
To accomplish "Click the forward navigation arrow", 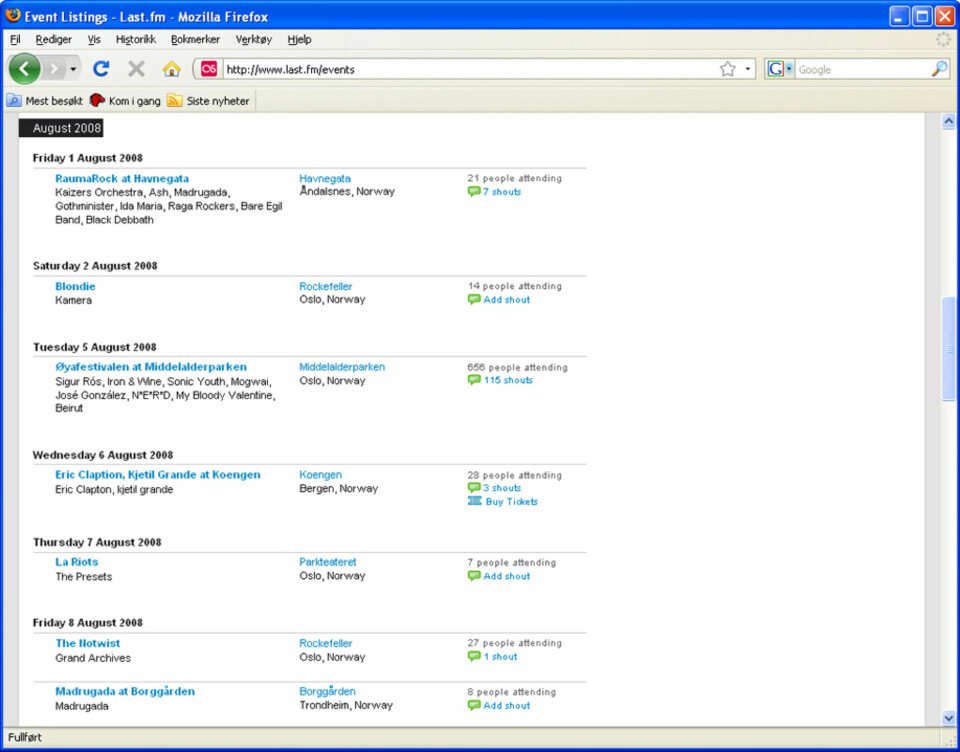I will point(54,69).
